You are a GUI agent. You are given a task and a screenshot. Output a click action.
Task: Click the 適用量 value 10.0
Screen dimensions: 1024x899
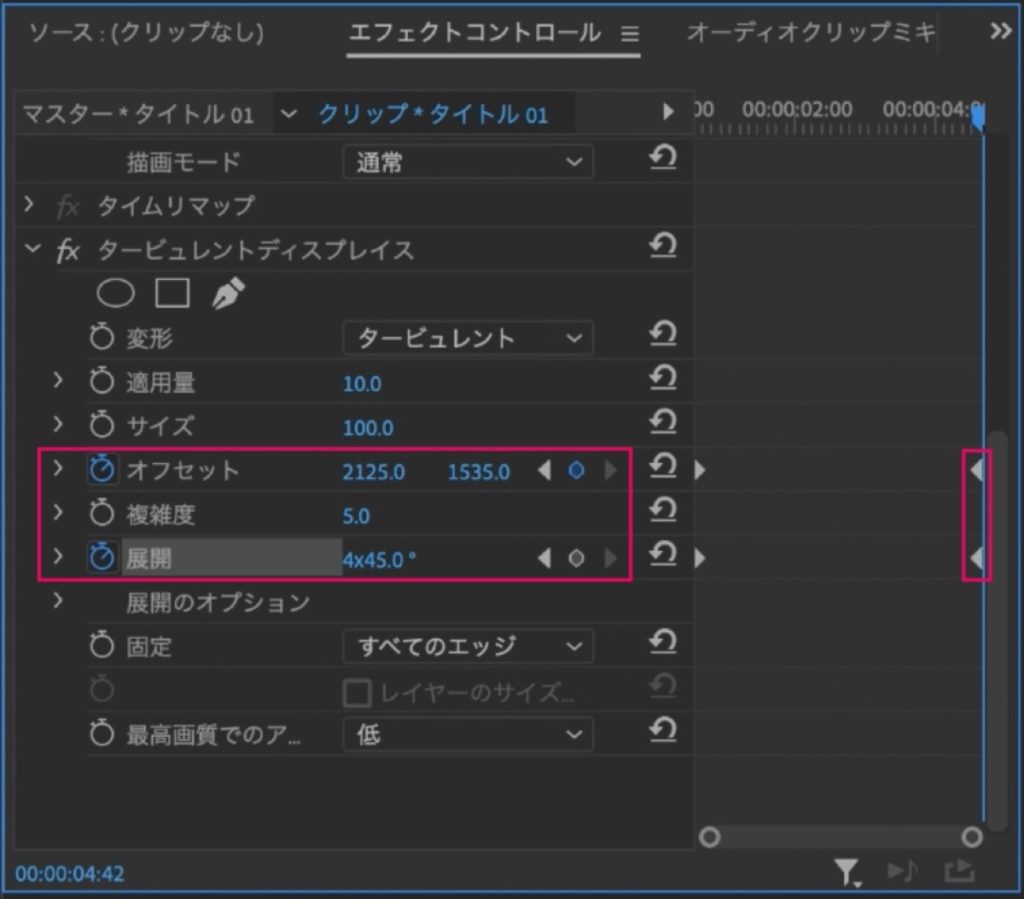[362, 384]
